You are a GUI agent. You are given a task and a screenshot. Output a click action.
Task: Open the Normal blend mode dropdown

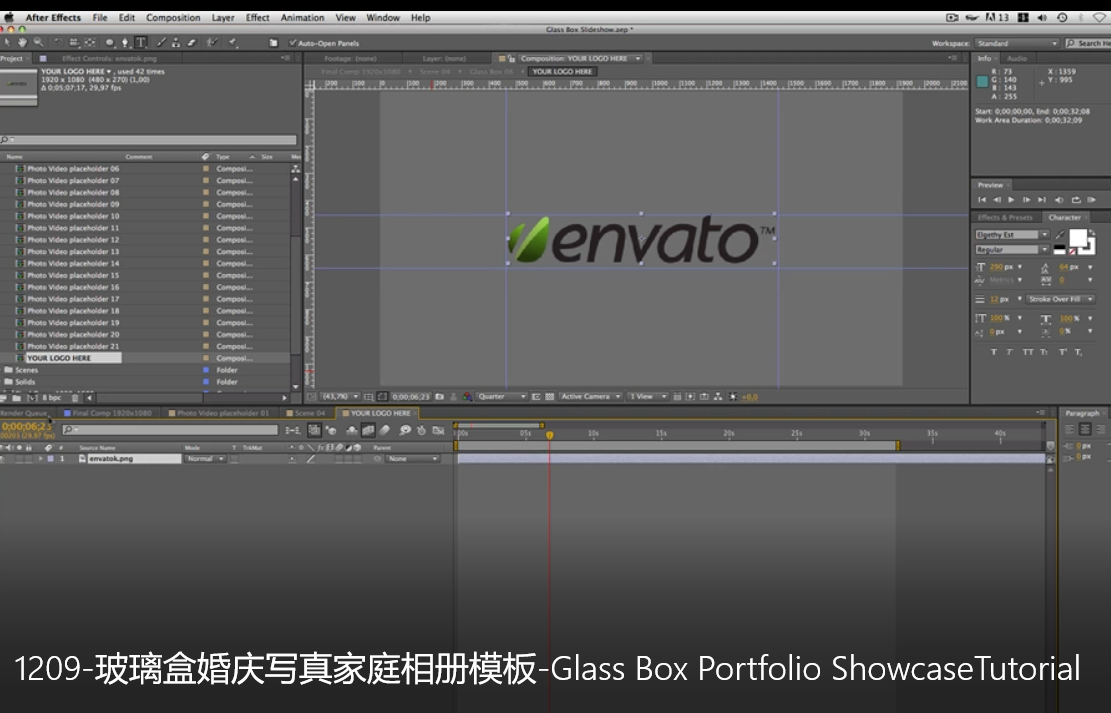205,459
